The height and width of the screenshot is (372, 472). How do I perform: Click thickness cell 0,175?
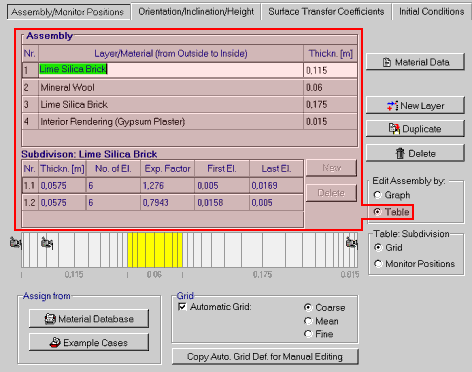[330, 105]
